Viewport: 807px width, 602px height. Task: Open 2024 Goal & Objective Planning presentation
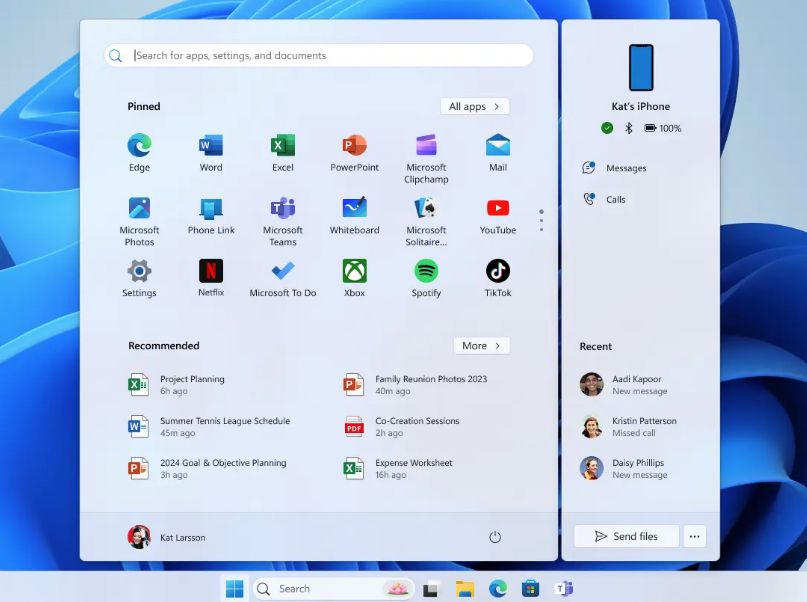click(207, 469)
